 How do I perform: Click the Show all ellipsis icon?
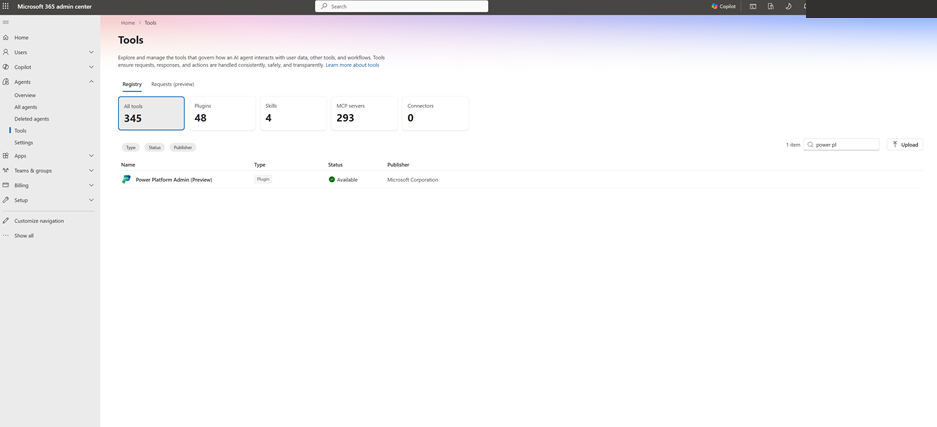(x=5, y=235)
